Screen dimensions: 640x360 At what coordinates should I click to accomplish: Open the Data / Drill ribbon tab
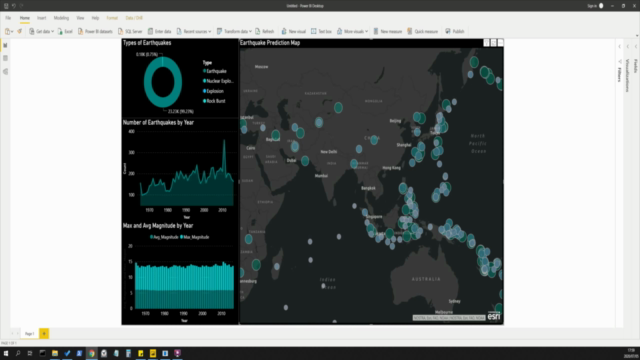tap(134, 18)
